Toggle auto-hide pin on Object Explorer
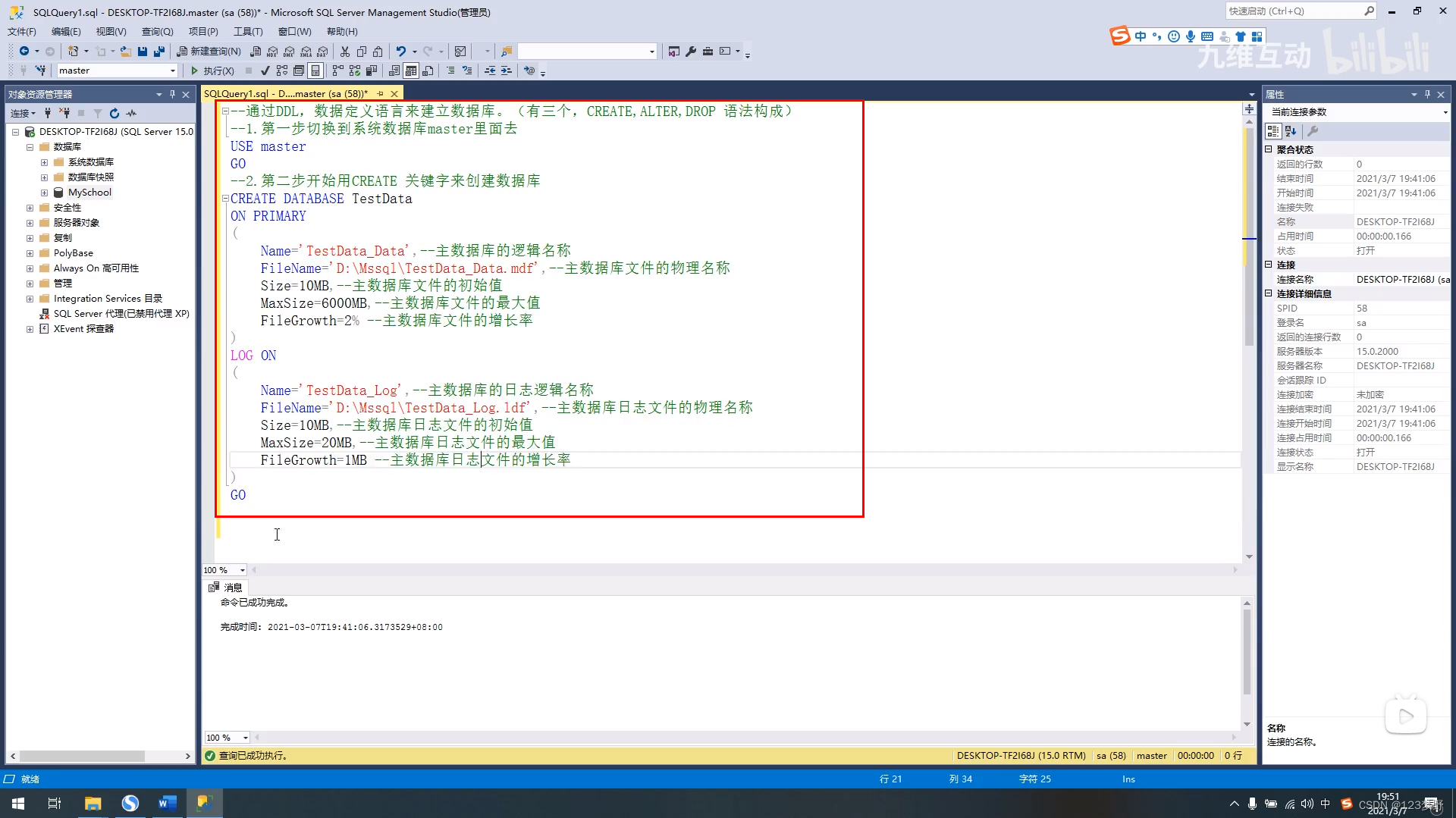The width and height of the screenshot is (1456, 818). 172,94
